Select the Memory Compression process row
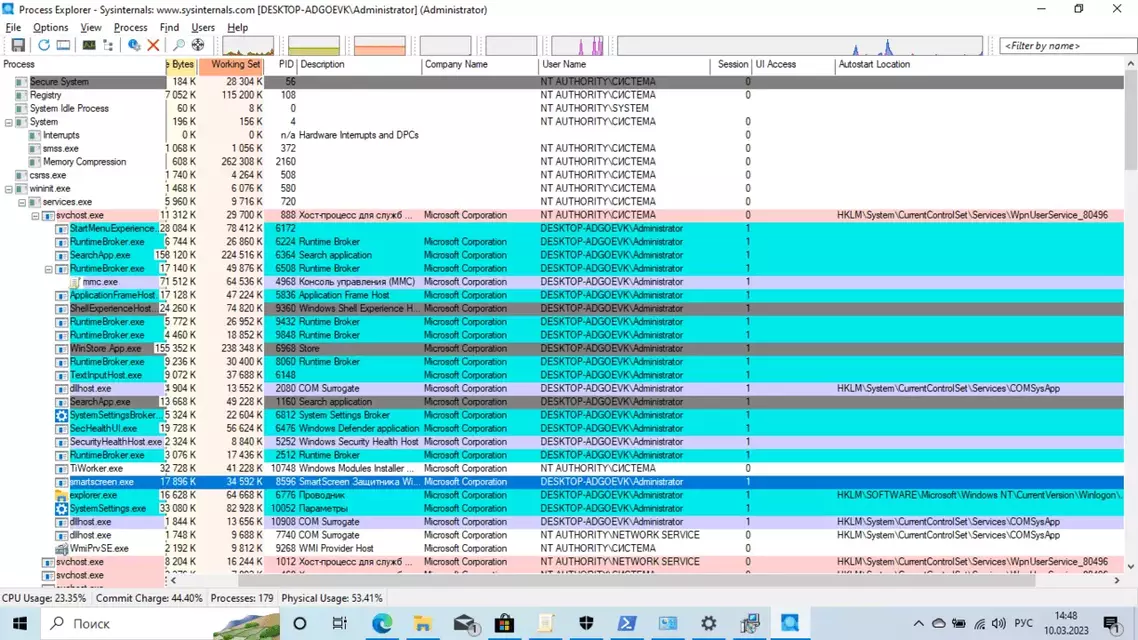Screen dimensions: 1138x640 point(562,162)
